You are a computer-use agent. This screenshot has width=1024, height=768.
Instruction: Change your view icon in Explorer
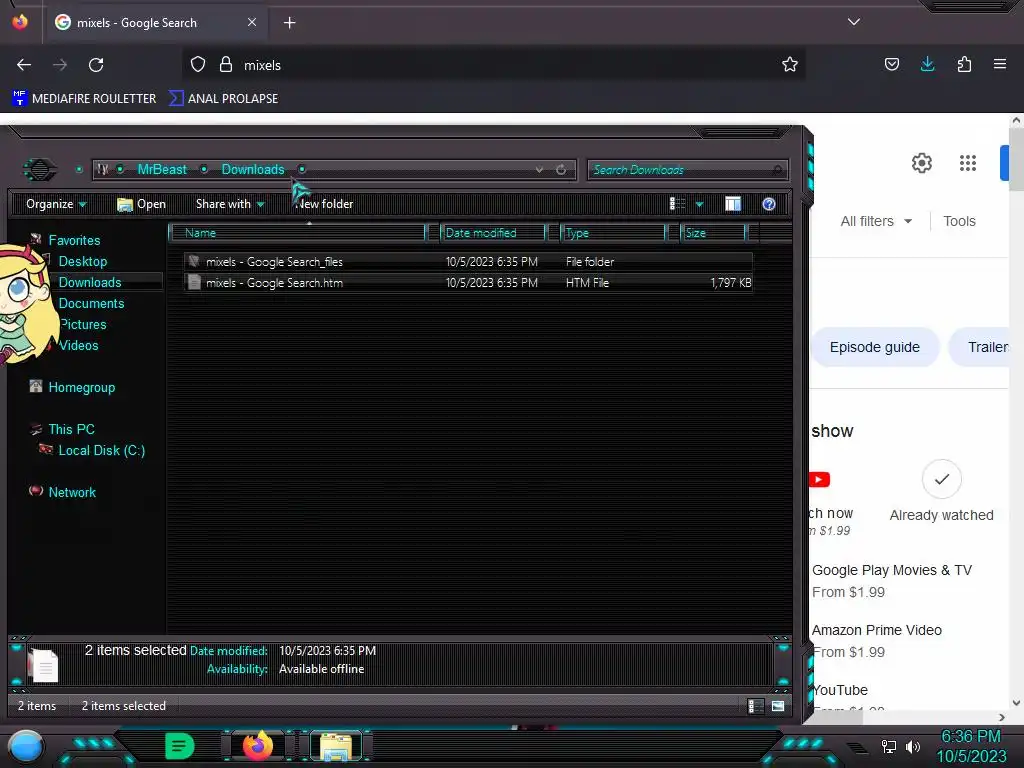pos(677,204)
